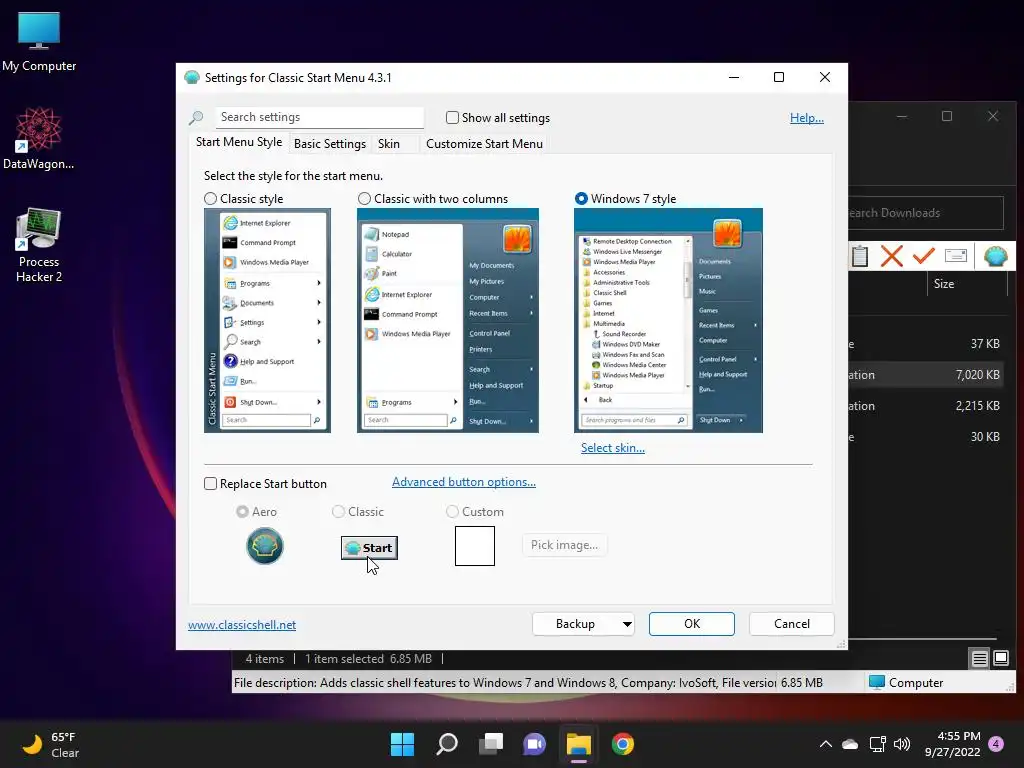Image resolution: width=1024 pixels, height=768 pixels.
Task: Open network status tray icon
Action: pos(878,744)
